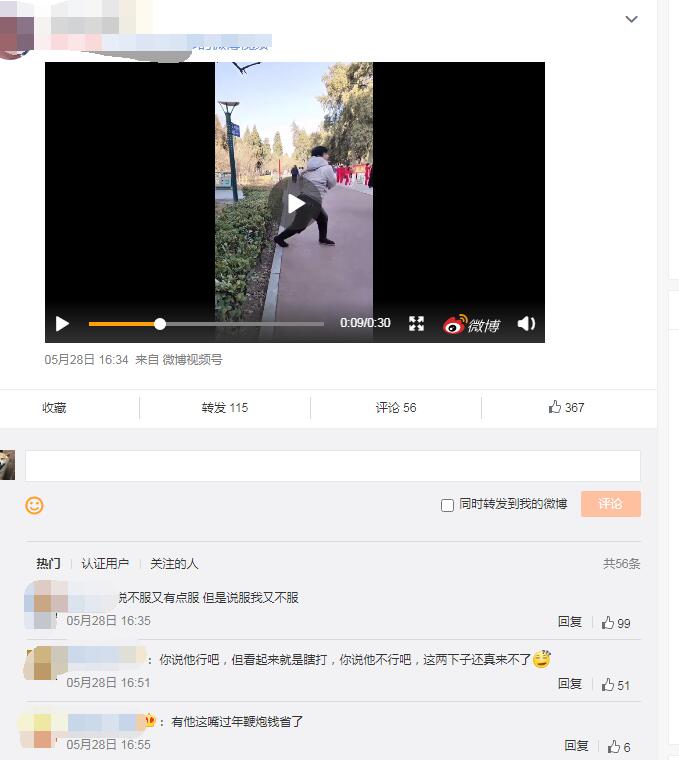The height and width of the screenshot is (760, 679).
Task: Expand the post options chevron at top right
Action: coord(632,19)
